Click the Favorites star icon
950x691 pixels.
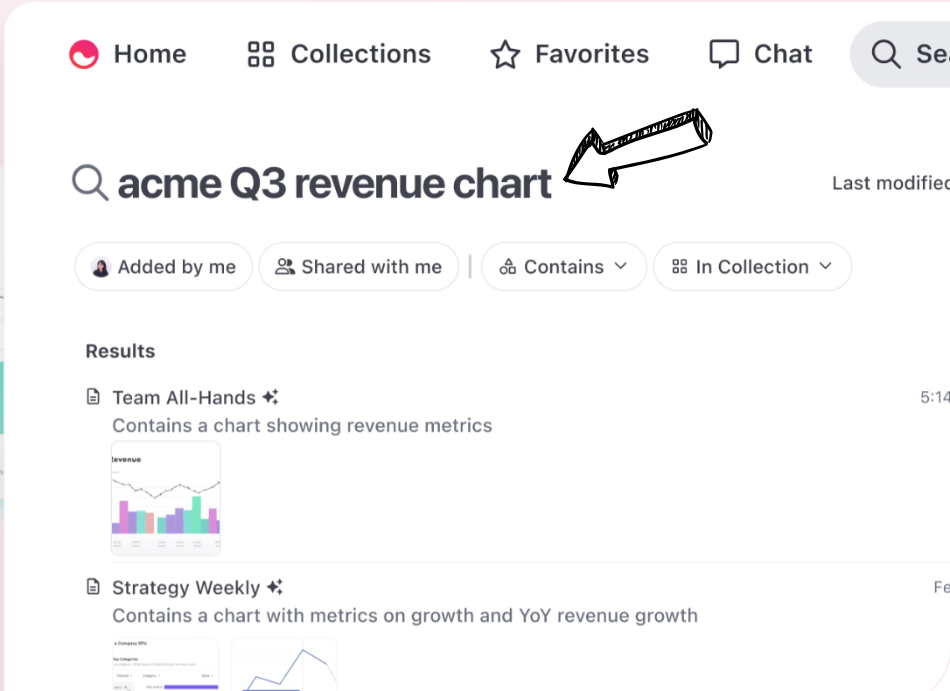(505, 54)
